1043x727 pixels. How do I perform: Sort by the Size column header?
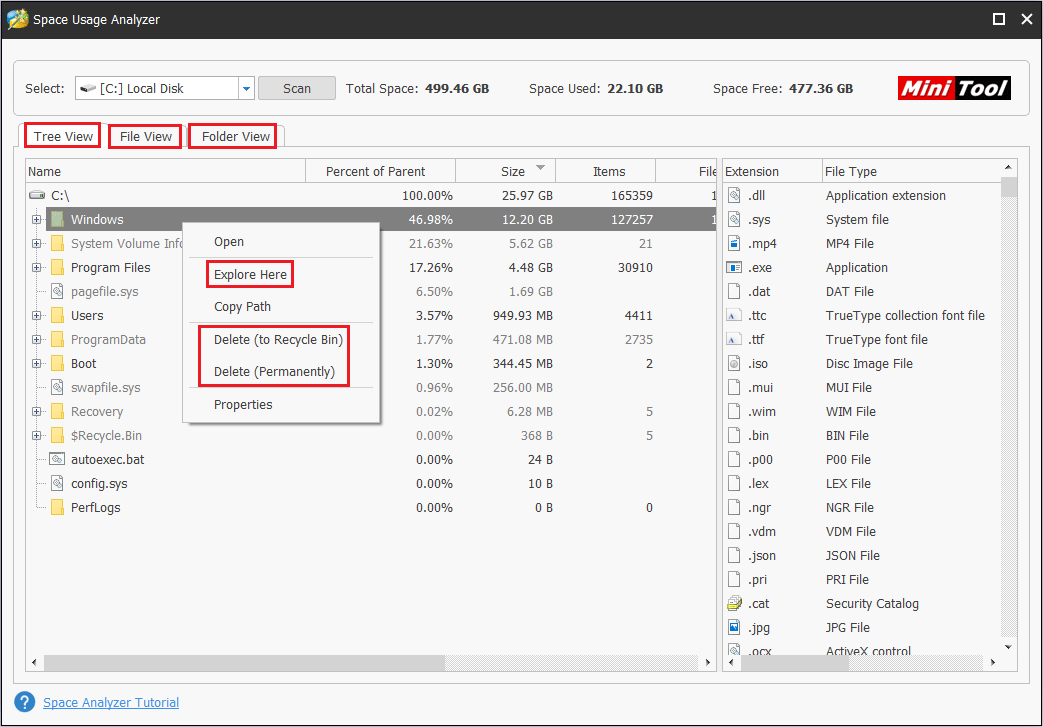point(506,171)
